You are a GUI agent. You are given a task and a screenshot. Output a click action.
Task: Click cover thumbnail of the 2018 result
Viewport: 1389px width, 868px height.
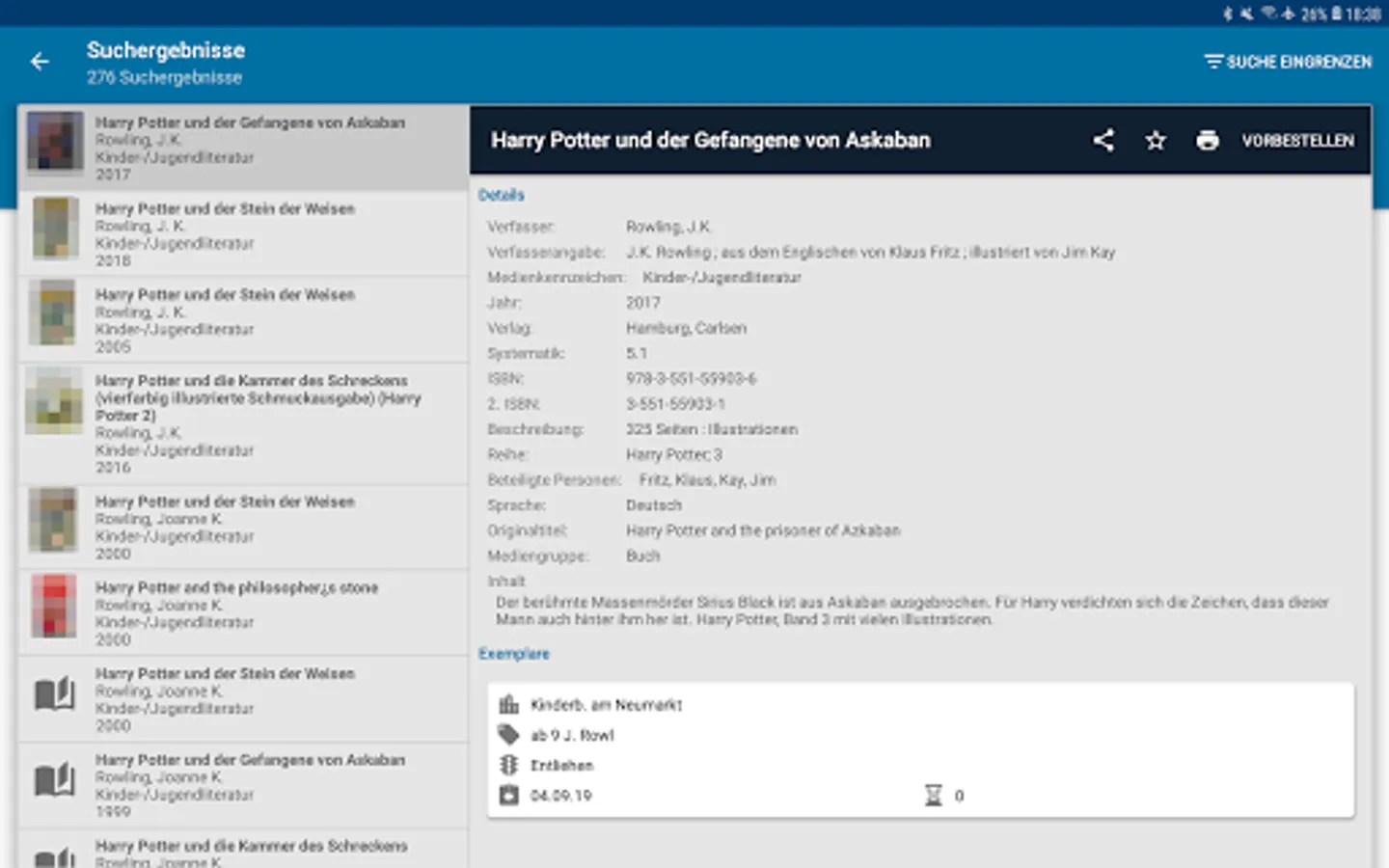tap(55, 228)
